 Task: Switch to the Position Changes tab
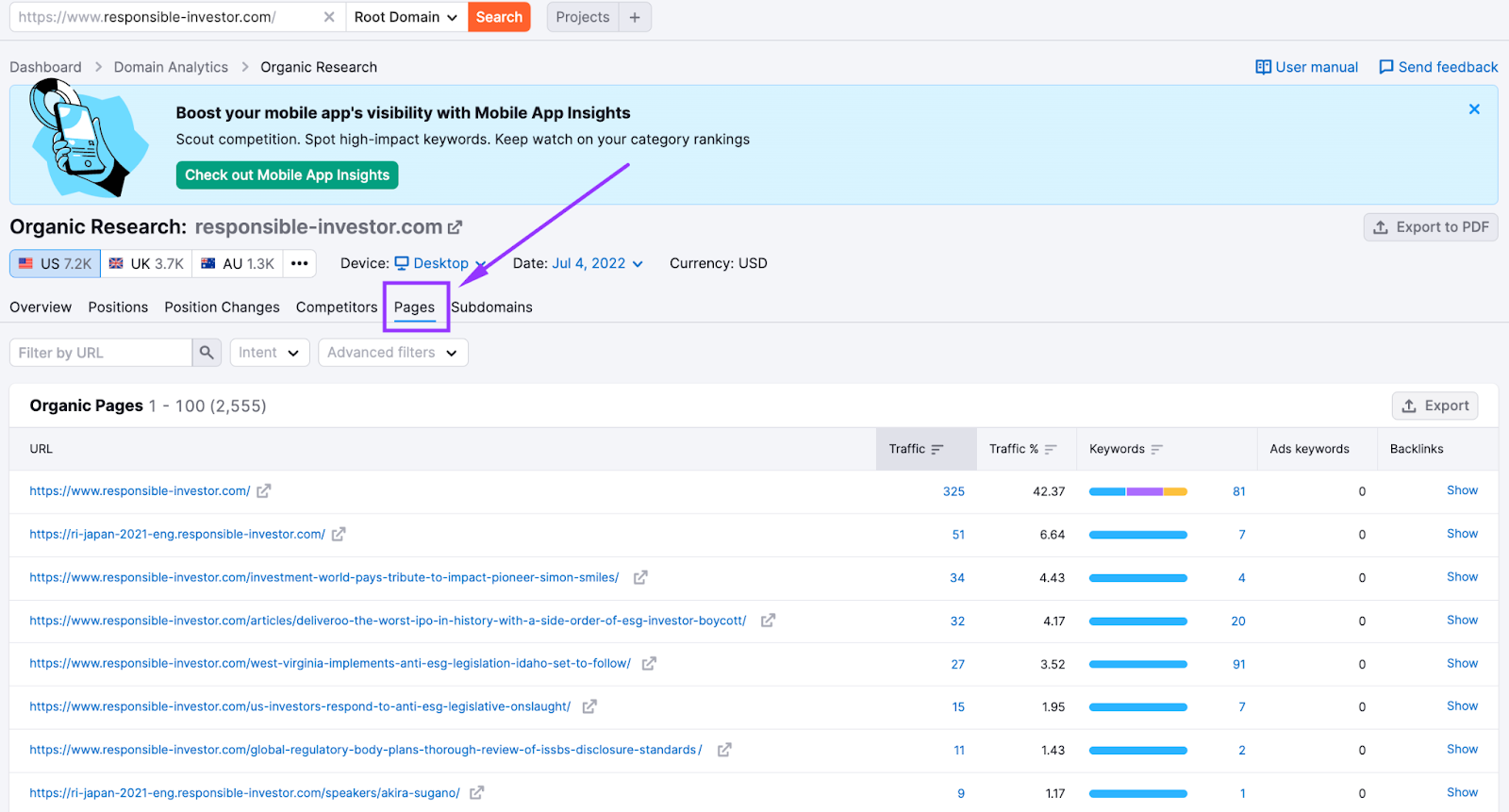click(222, 307)
